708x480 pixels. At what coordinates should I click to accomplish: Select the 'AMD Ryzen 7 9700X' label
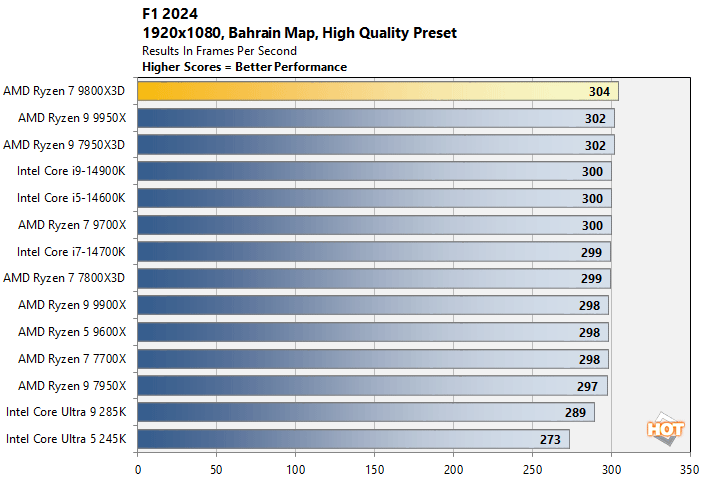(x=72, y=224)
